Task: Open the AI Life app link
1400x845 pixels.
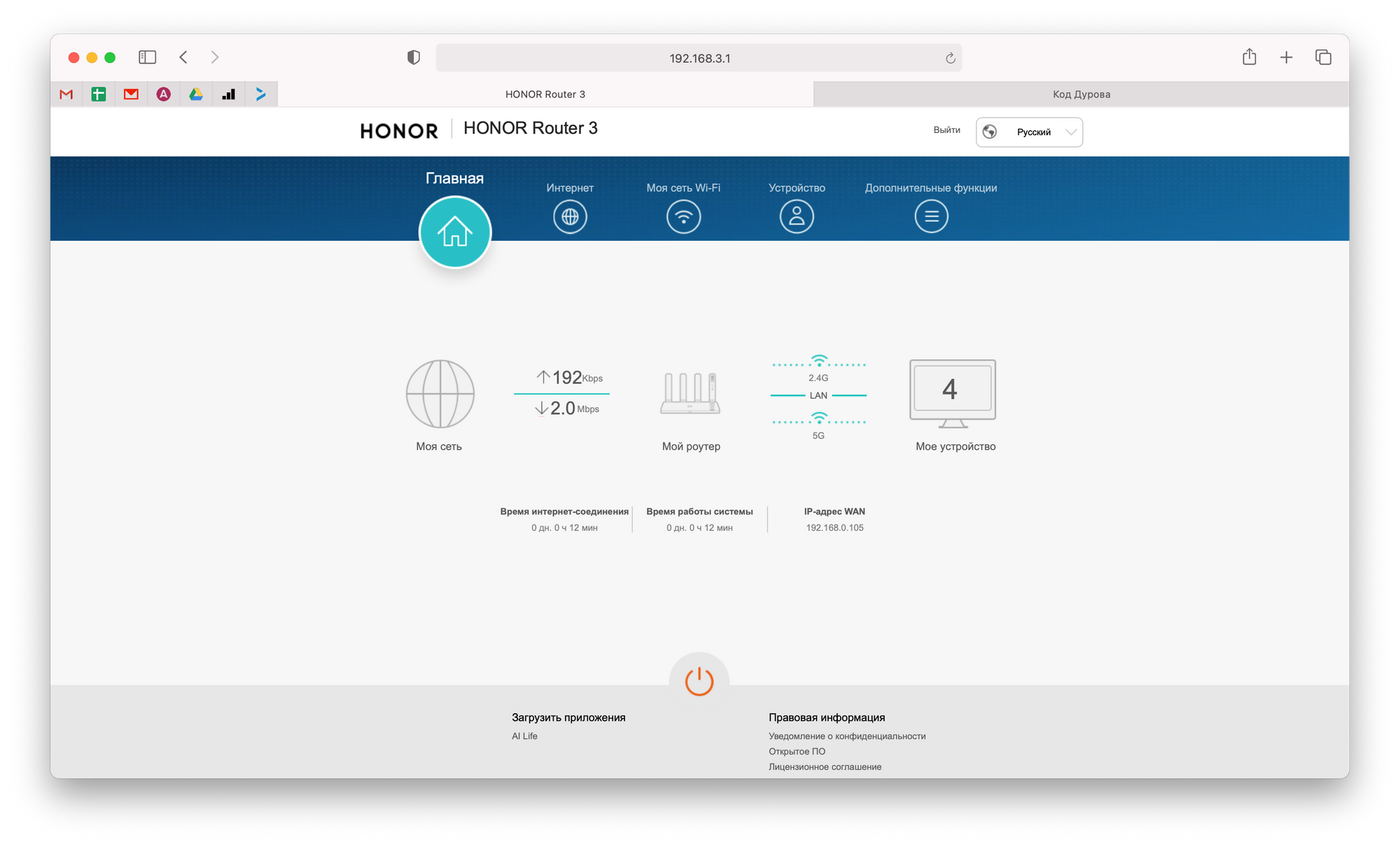Action: [524, 736]
